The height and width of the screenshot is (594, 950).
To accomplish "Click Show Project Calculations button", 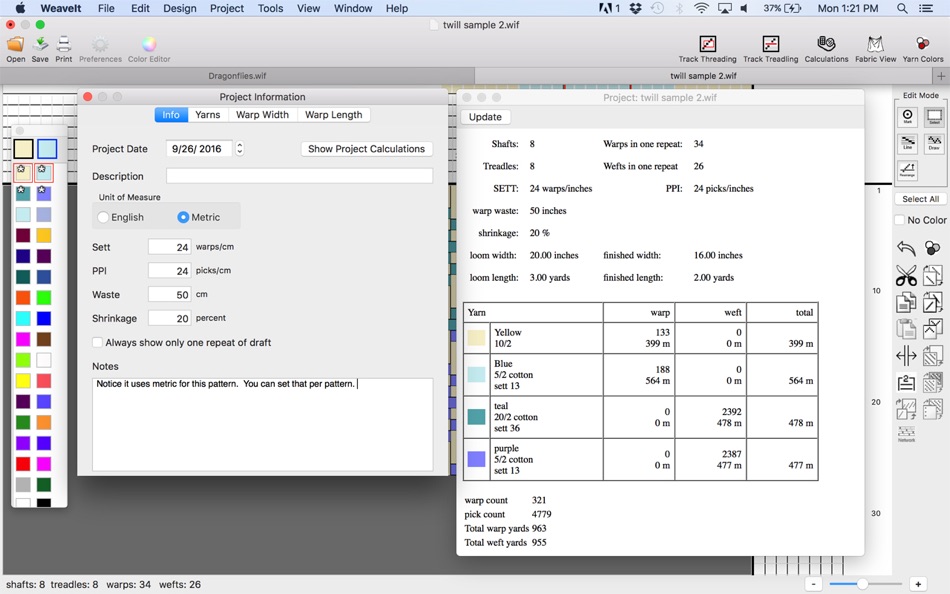I will click(367, 148).
